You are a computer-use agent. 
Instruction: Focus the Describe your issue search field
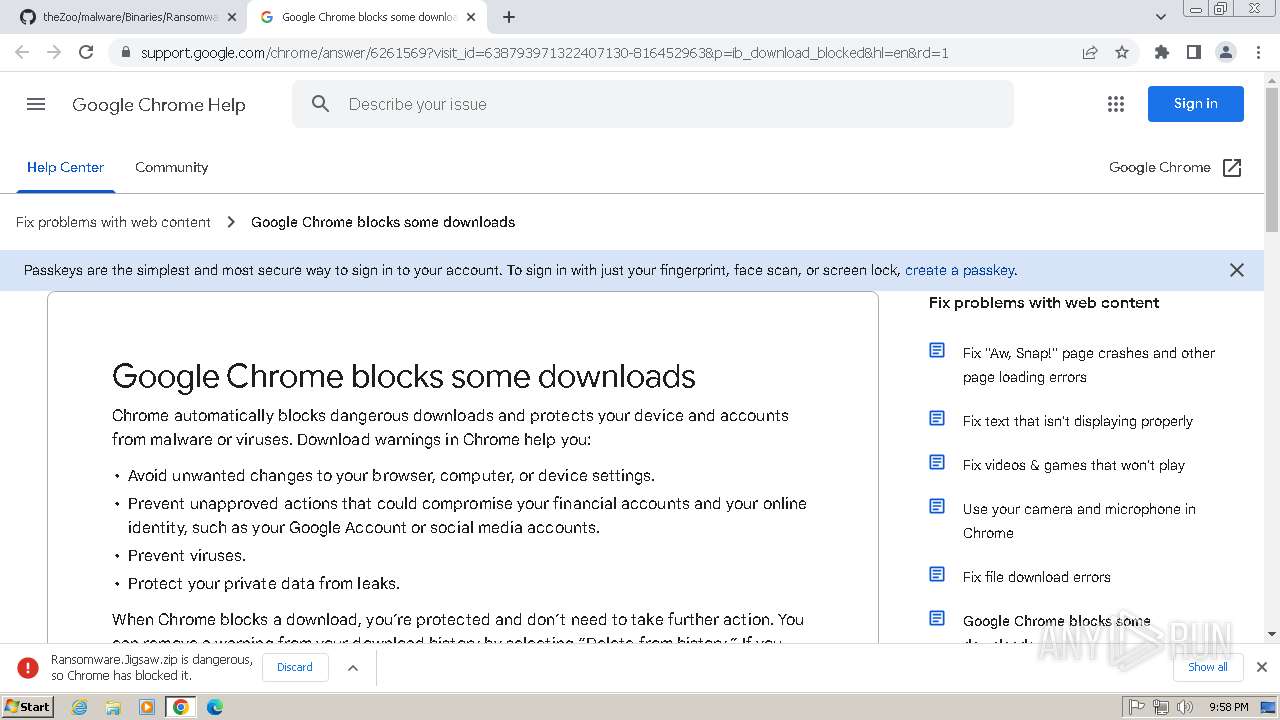652,104
